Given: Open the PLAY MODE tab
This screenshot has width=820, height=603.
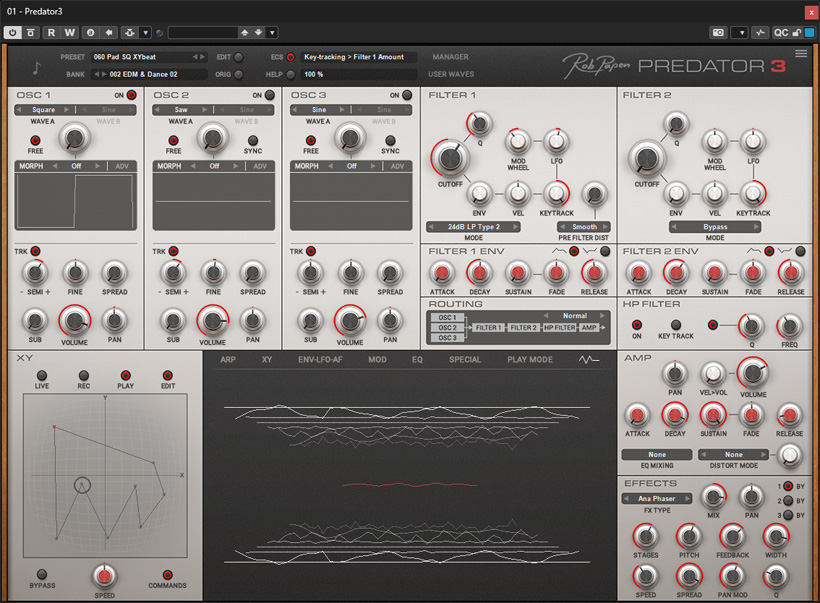Looking at the screenshot, I should click(x=530, y=360).
